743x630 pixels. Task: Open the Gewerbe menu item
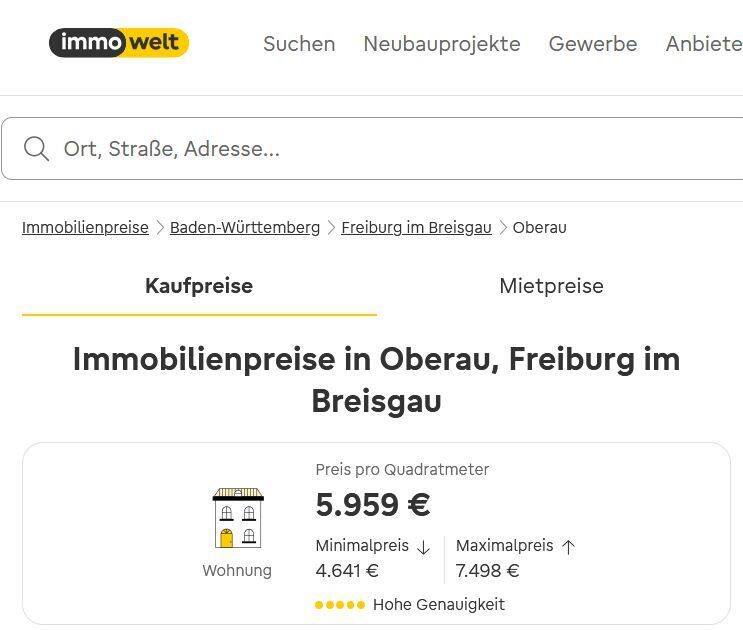click(x=593, y=44)
